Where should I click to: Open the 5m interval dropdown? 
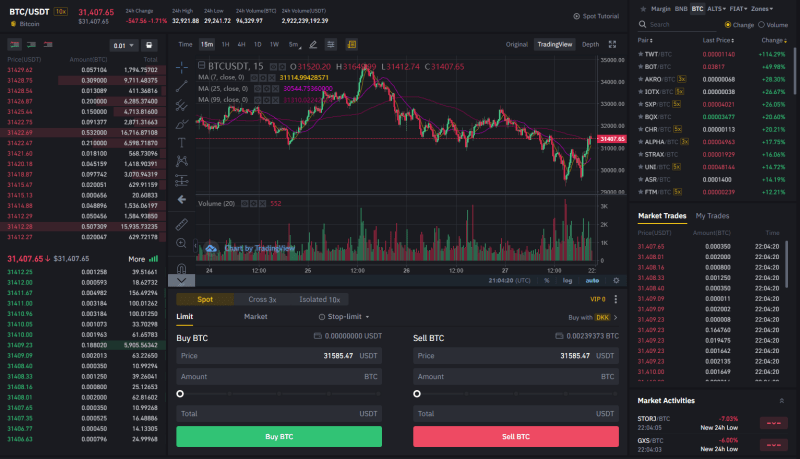(x=295, y=45)
